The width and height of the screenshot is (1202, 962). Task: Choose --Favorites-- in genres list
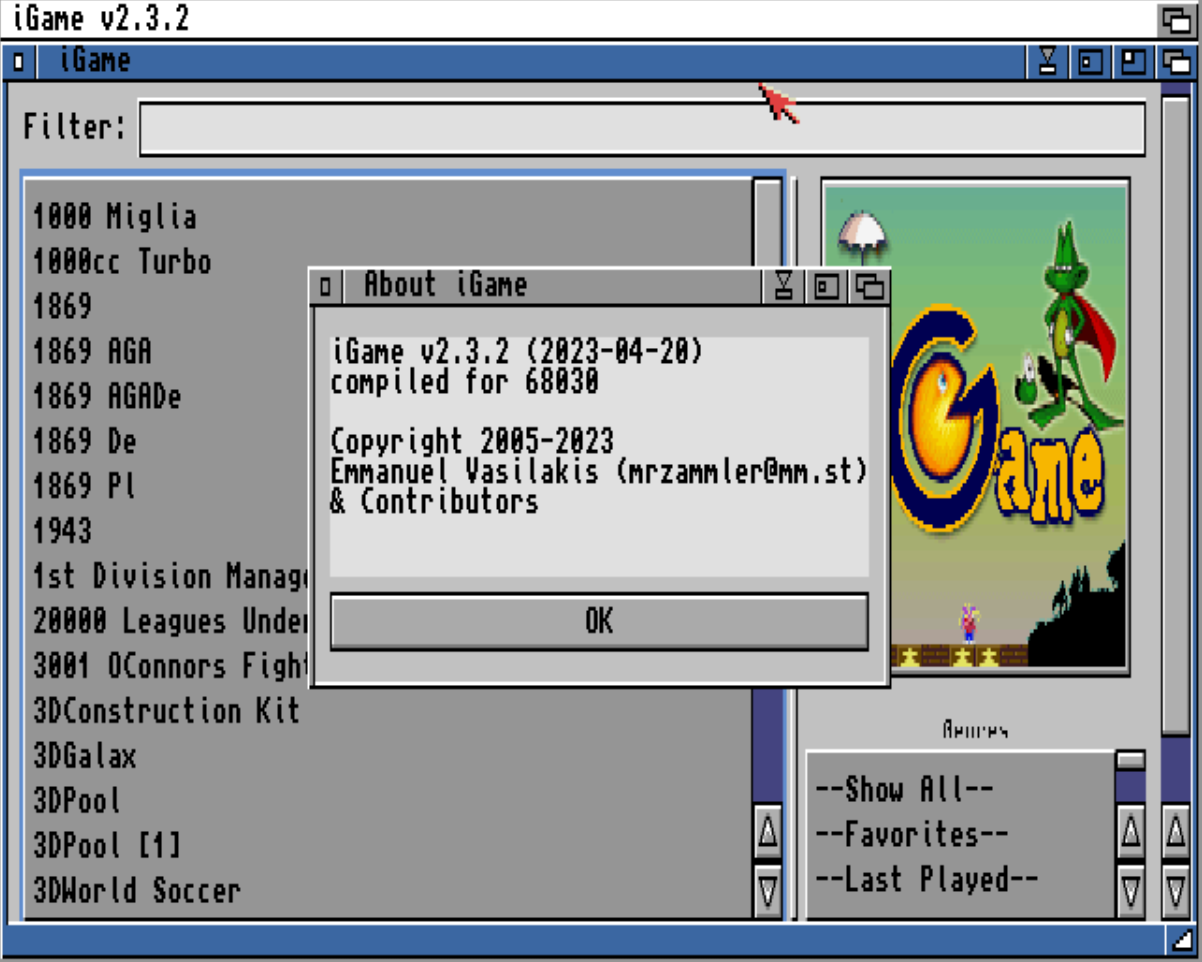tap(912, 835)
